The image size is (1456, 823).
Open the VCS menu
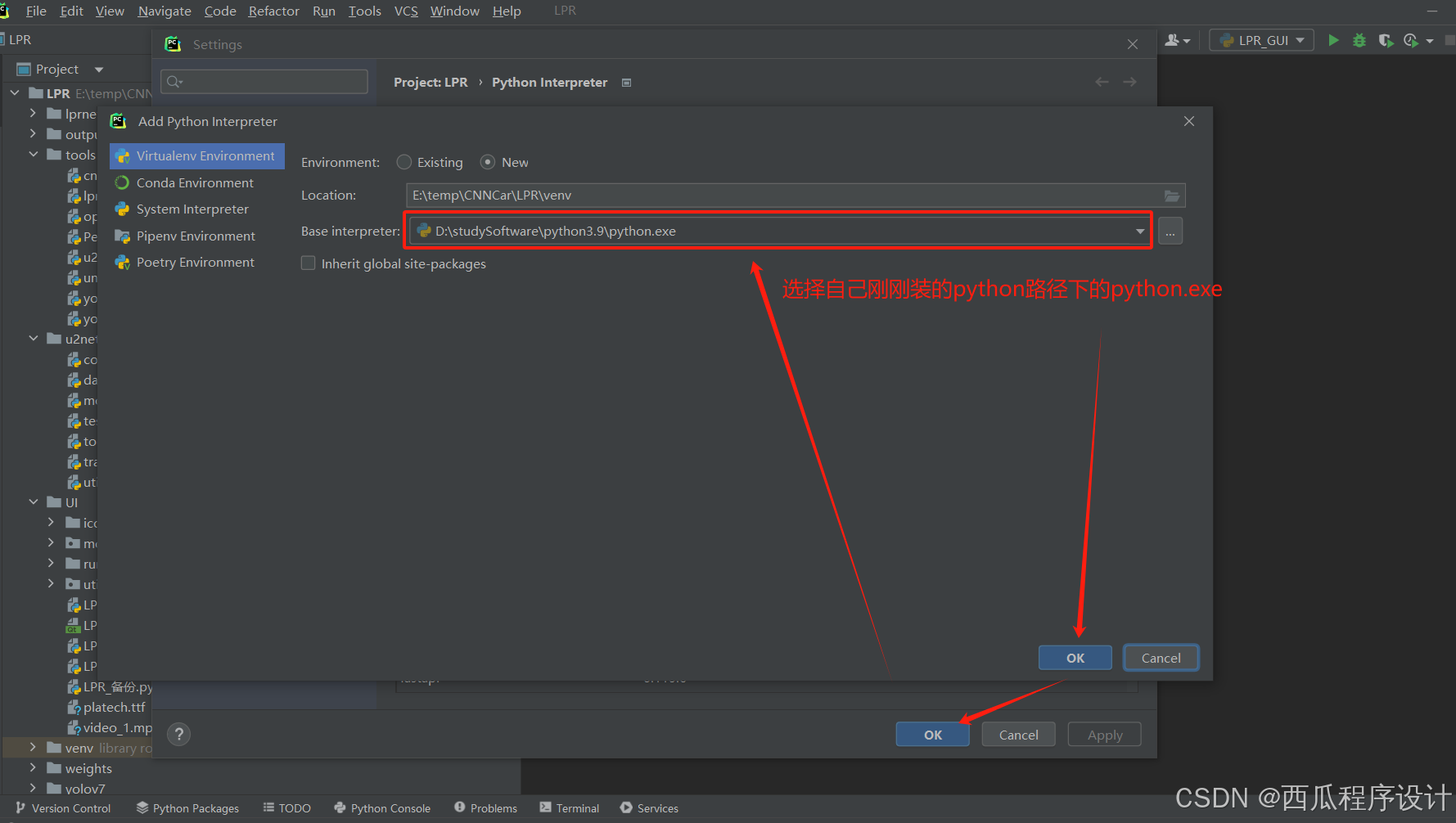[406, 11]
